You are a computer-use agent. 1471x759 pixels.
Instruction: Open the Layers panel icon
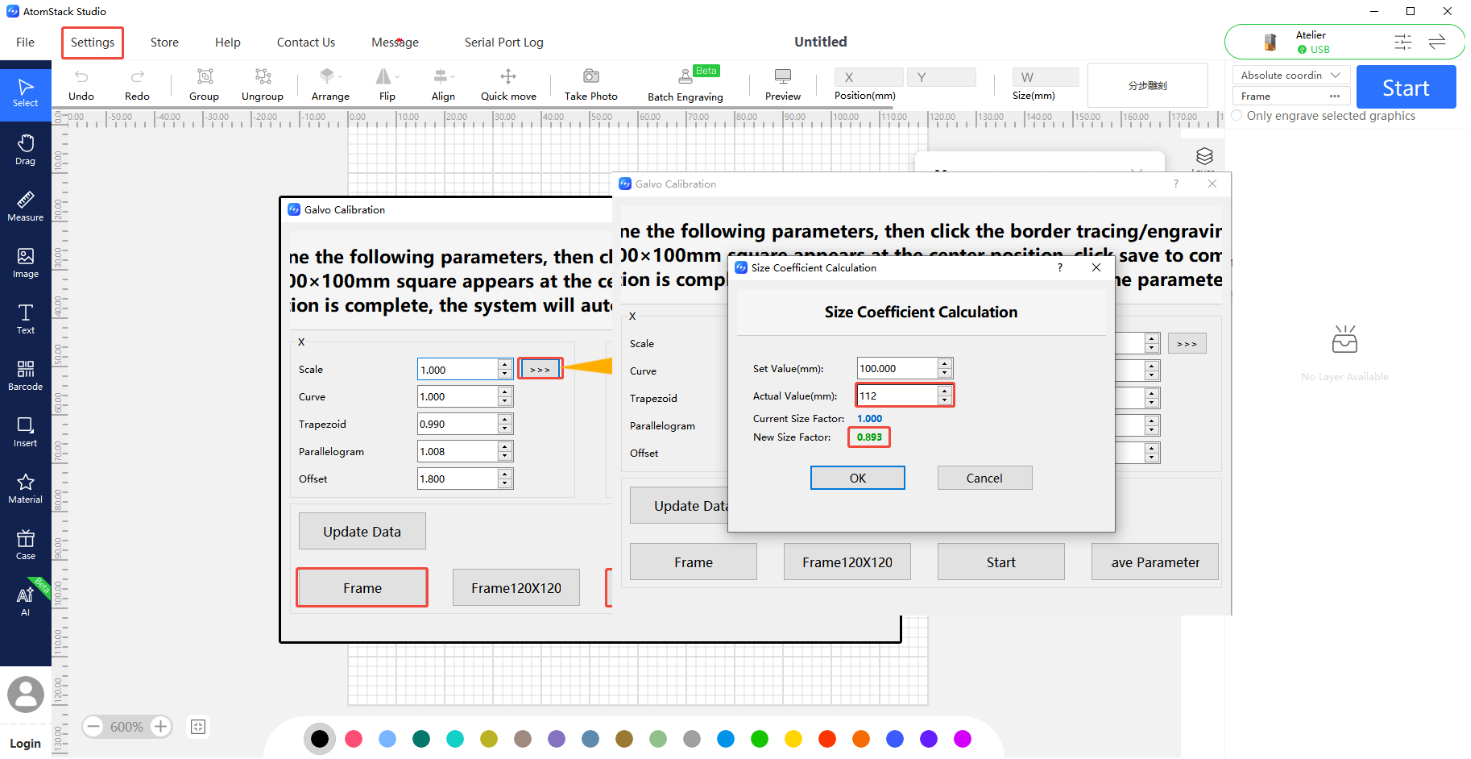pos(1204,157)
